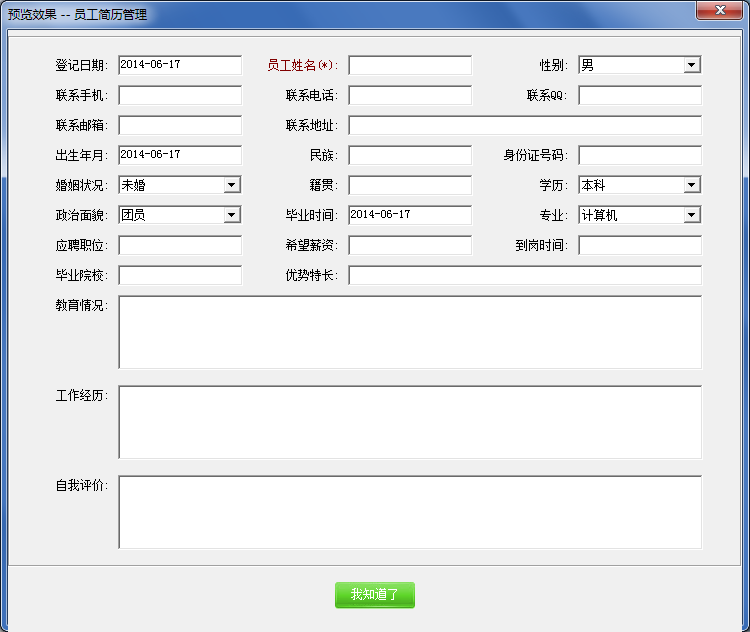Viewport: 750px width, 632px height.
Task: Click the 优势特长 wide input field
Action: click(525, 276)
